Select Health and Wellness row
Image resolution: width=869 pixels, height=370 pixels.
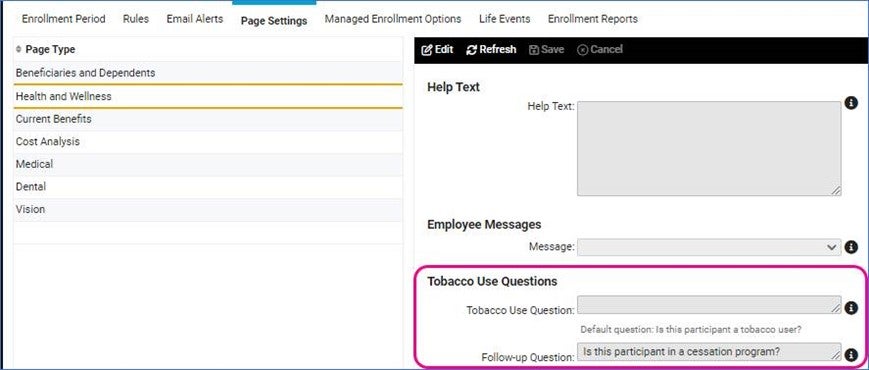[x=208, y=96]
